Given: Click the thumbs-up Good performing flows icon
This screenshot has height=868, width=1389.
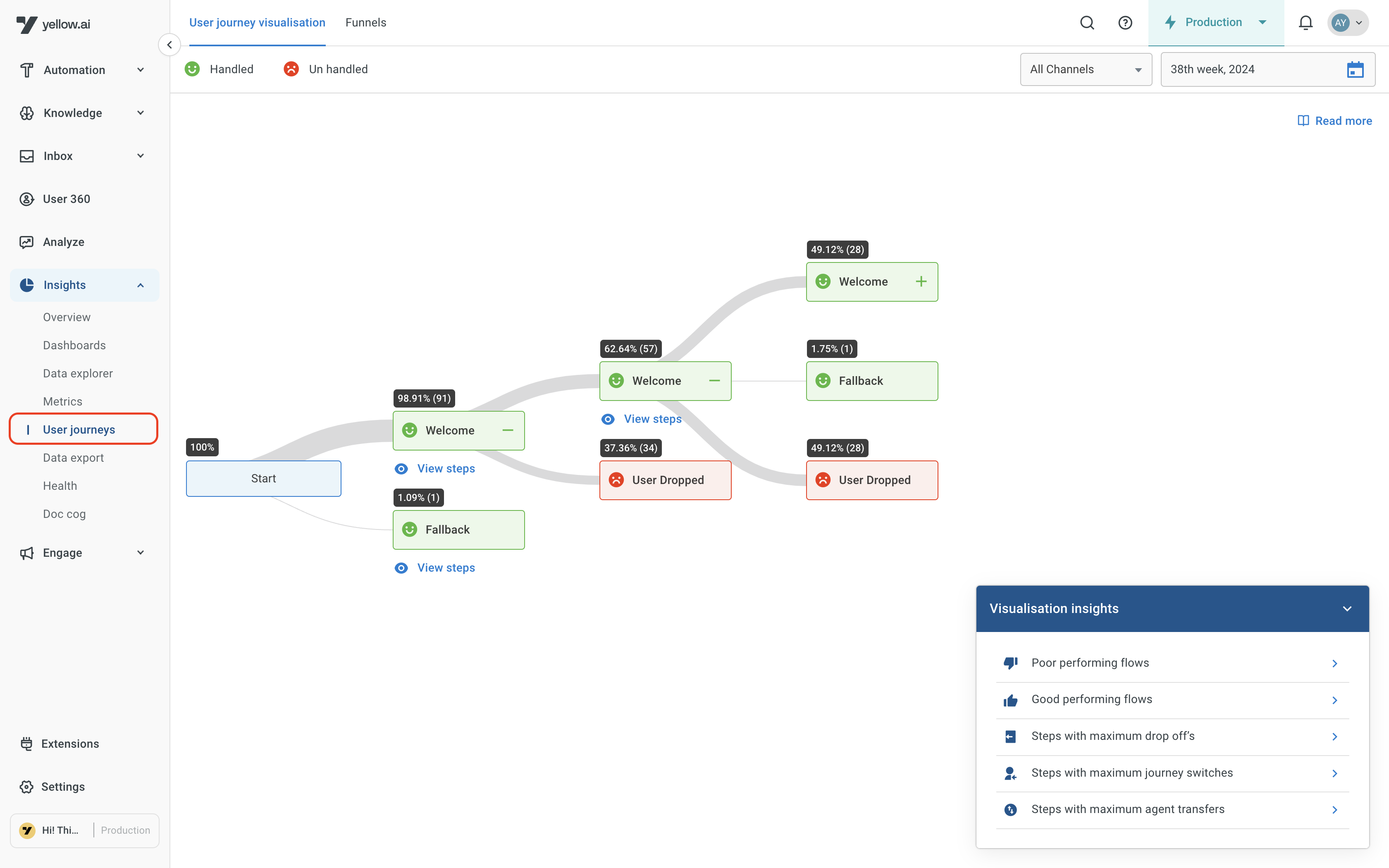Looking at the screenshot, I should [1011, 700].
